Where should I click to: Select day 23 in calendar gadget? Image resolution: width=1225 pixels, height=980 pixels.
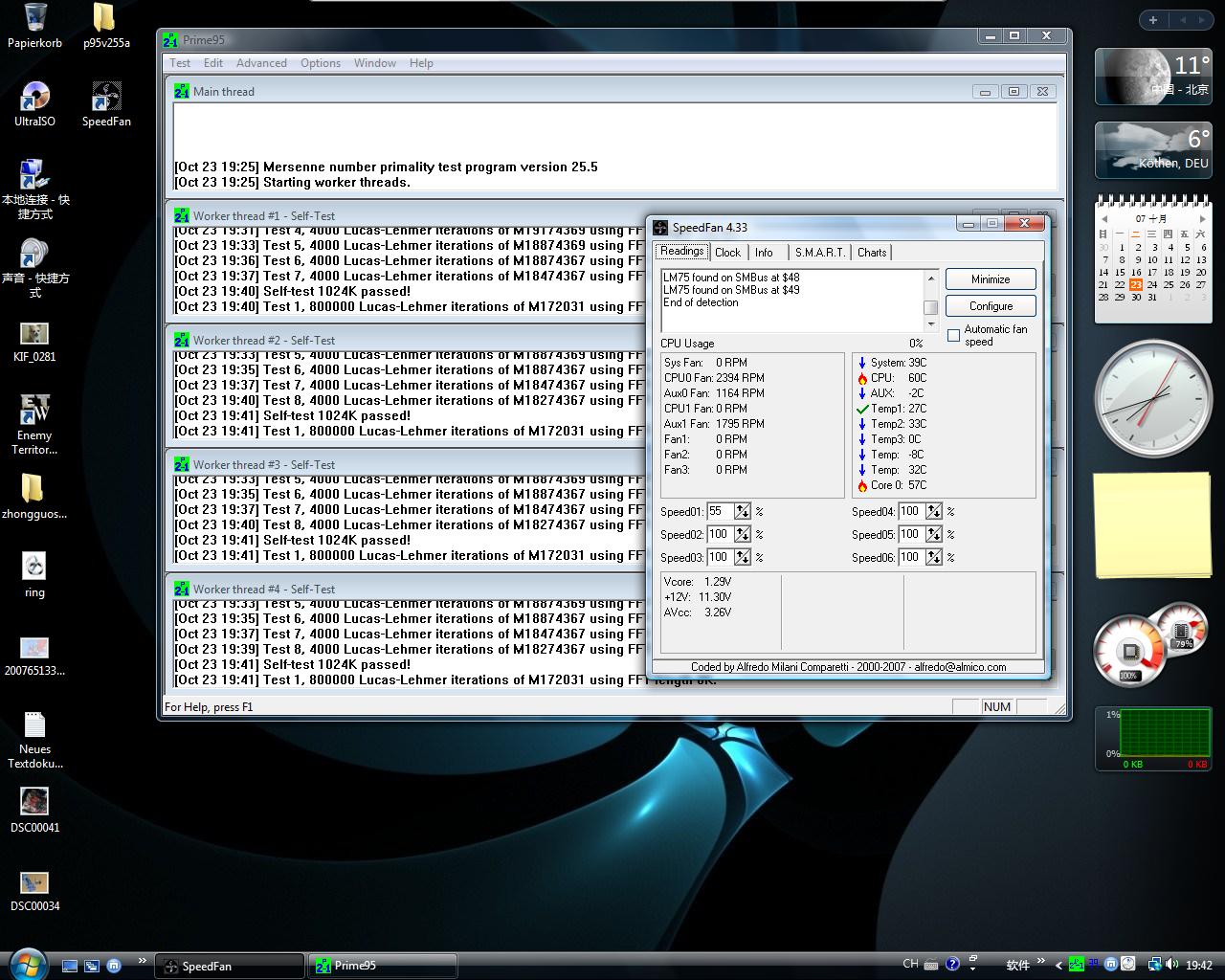click(1136, 284)
